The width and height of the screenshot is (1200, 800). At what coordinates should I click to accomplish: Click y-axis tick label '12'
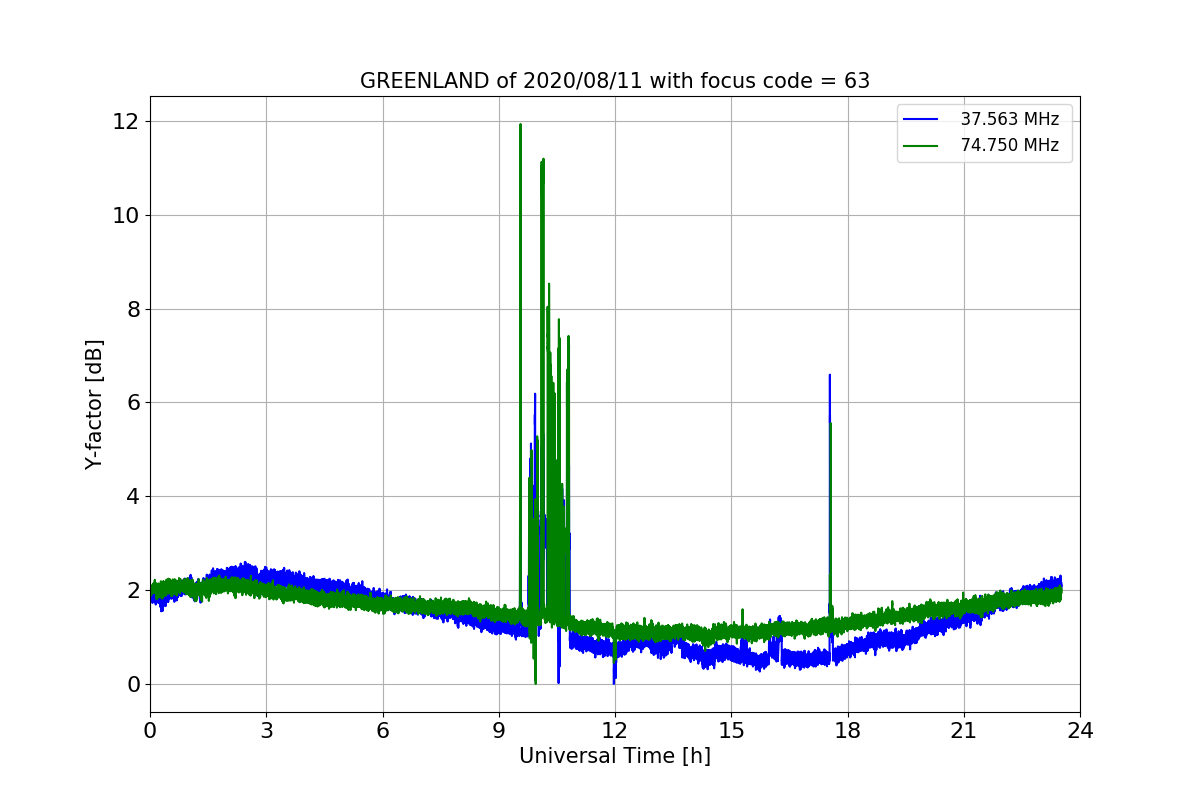(128, 122)
